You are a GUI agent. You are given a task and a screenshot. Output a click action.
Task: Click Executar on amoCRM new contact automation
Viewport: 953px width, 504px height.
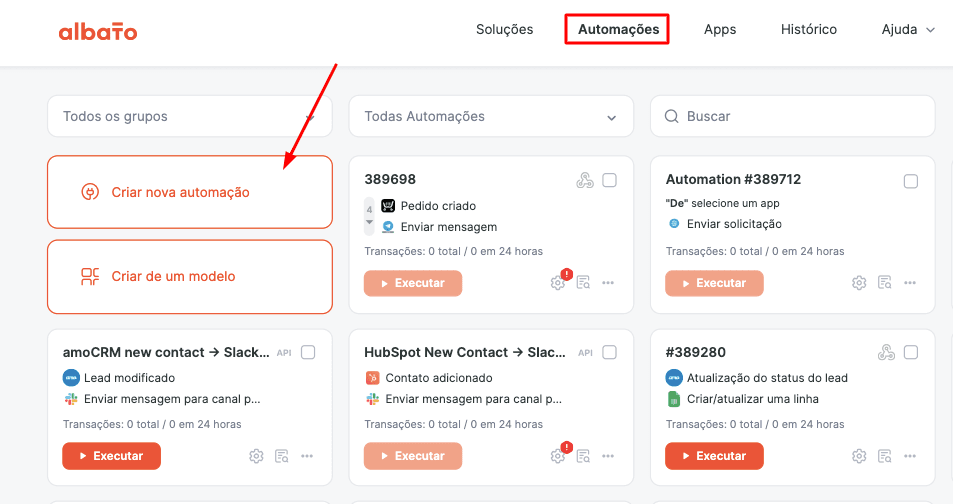click(111, 456)
